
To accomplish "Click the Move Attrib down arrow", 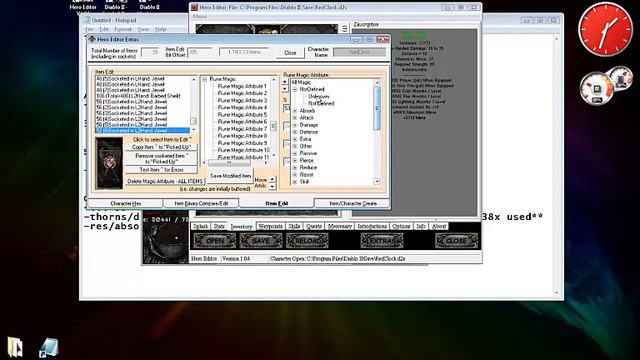I will pyautogui.click(x=272, y=186).
